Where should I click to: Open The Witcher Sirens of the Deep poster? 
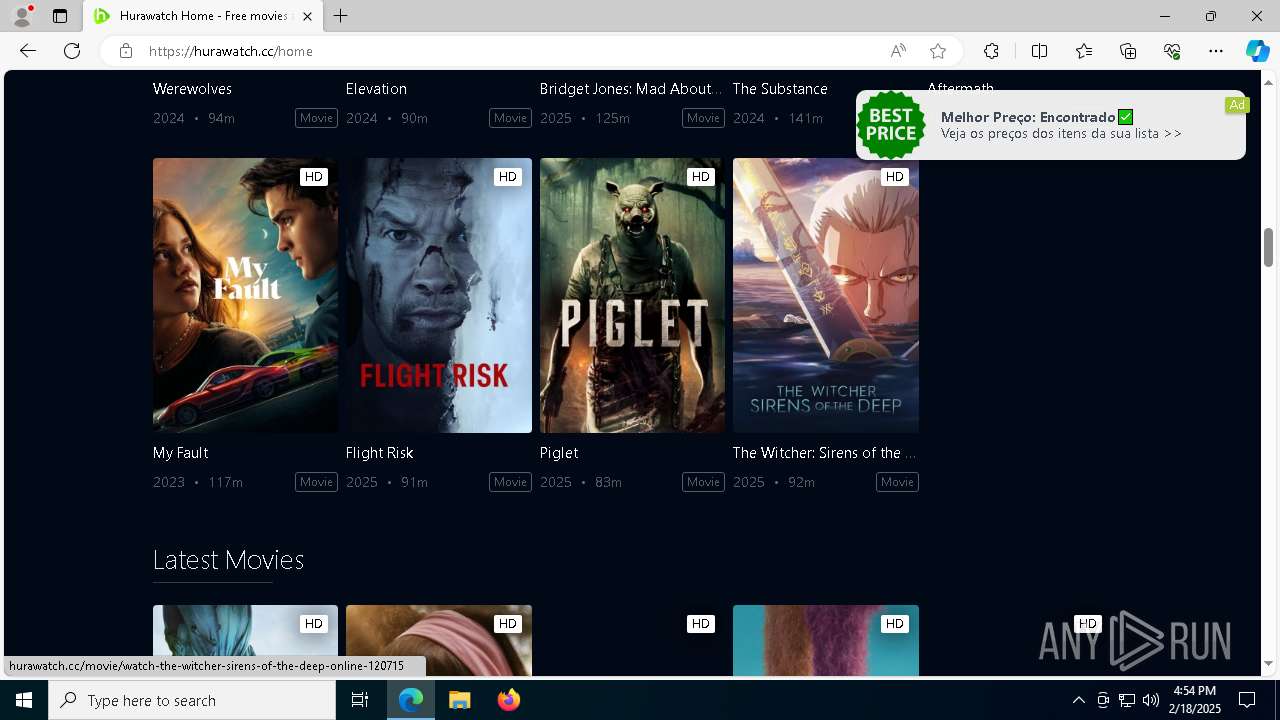tap(826, 295)
